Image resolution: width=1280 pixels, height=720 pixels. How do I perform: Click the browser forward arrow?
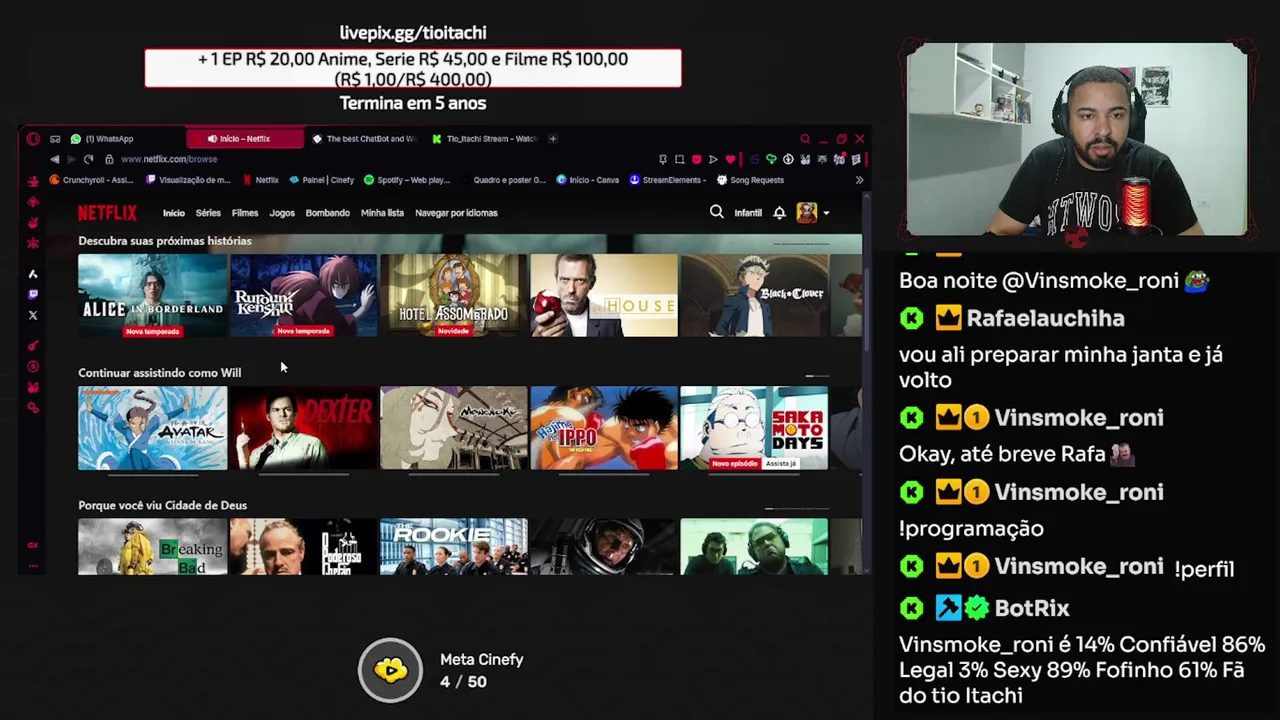point(71,159)
